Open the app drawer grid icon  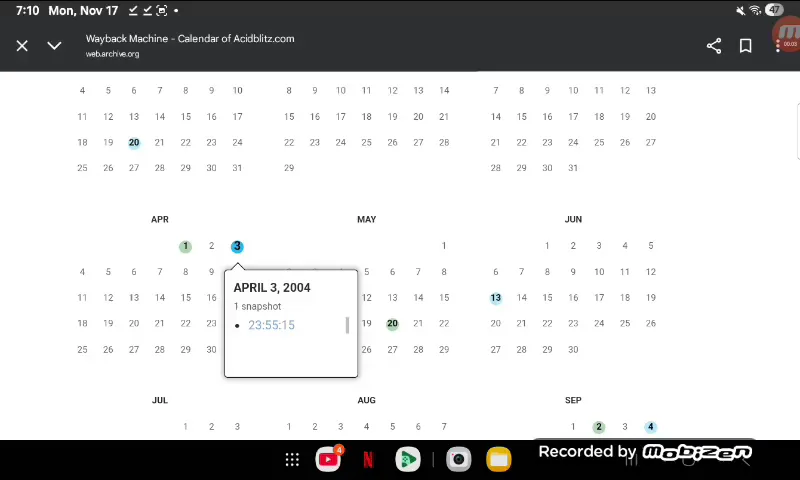coord(292,460)
